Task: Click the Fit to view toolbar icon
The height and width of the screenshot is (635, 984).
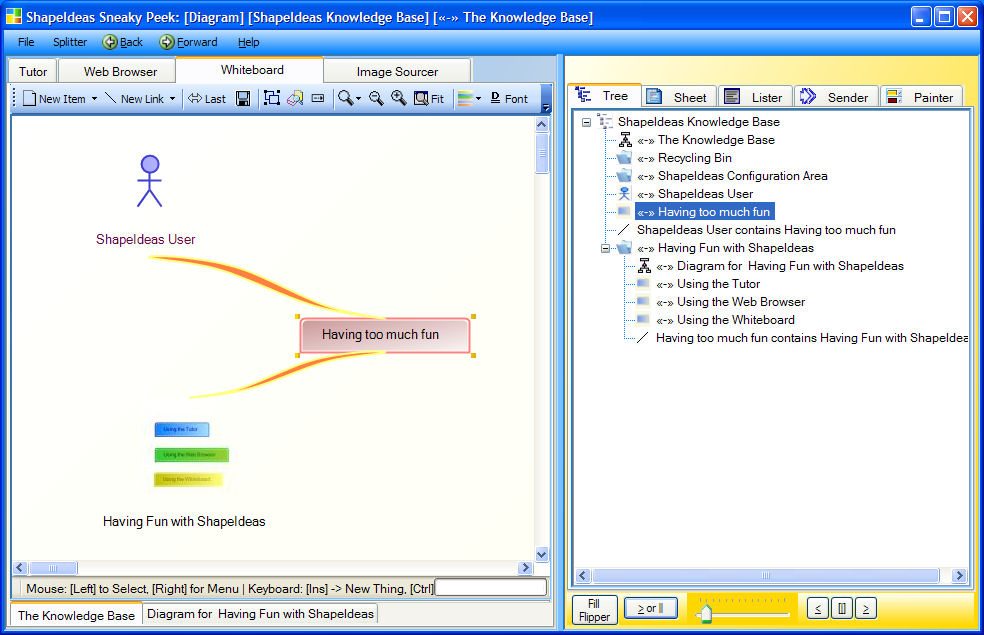Action: 429,99
